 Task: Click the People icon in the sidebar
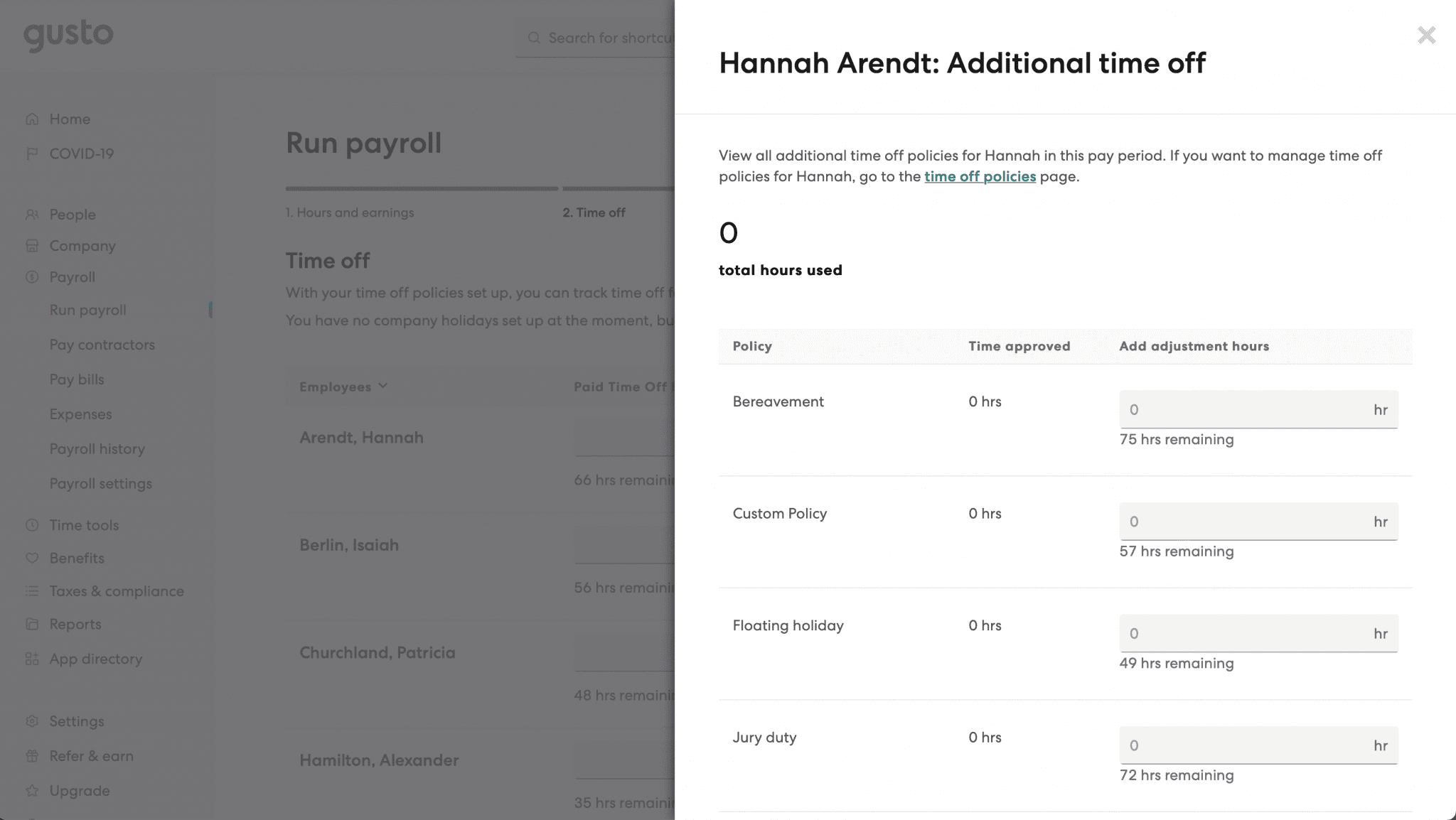32,214
